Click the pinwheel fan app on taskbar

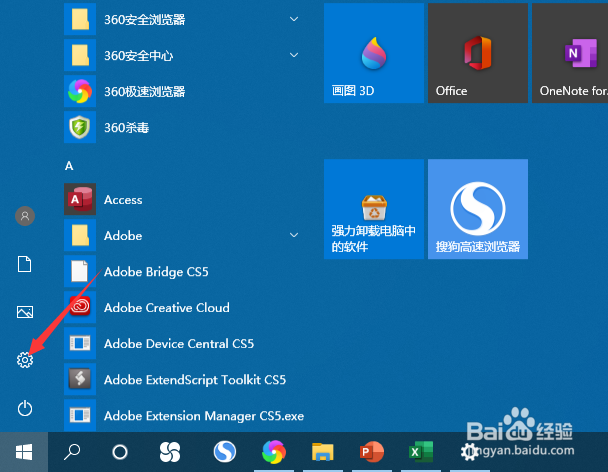pos(170,452)
